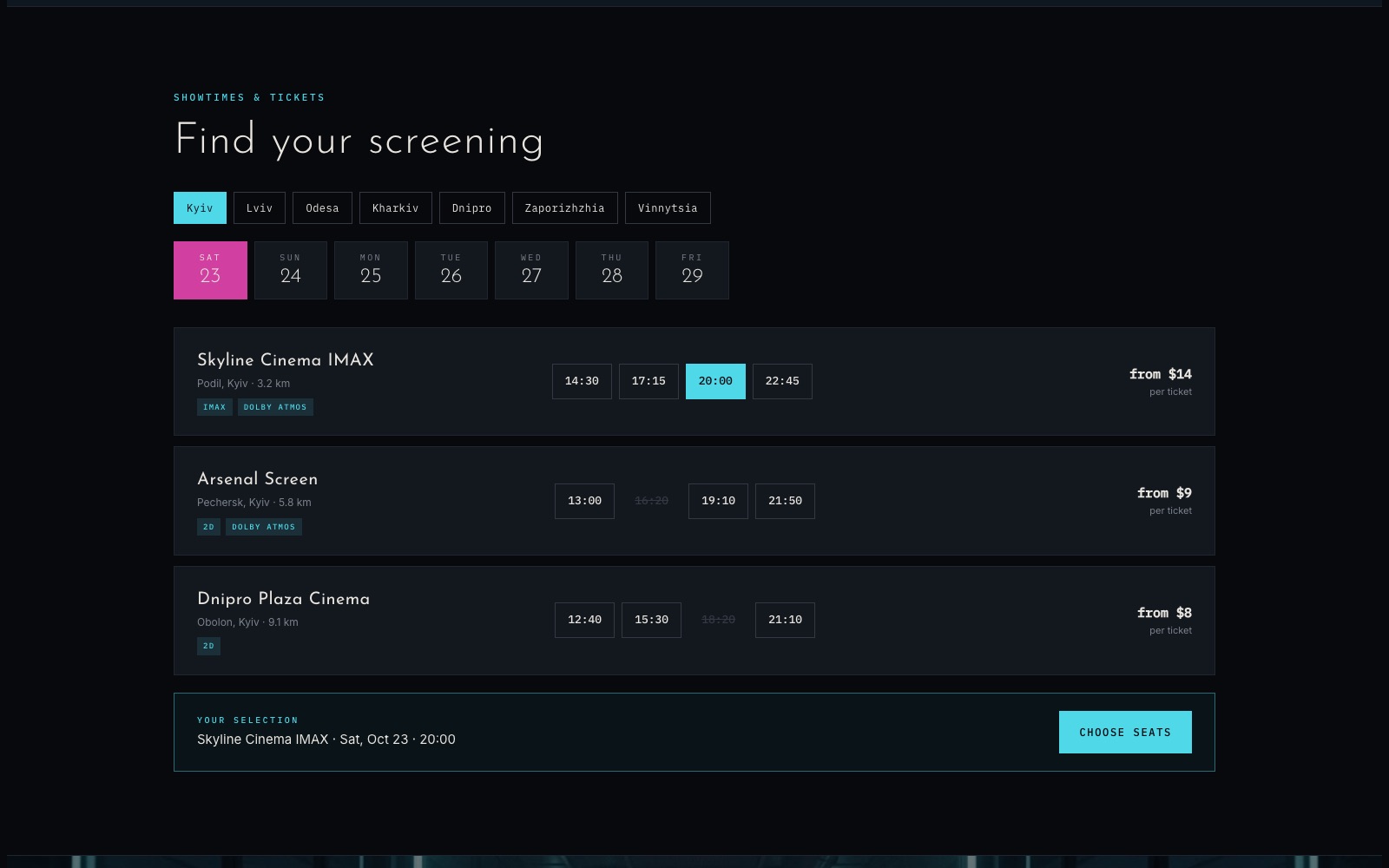This screenshot has height=868, width=1389.
Task: Click the 'from $14' price text
Action: (1161, 374)
